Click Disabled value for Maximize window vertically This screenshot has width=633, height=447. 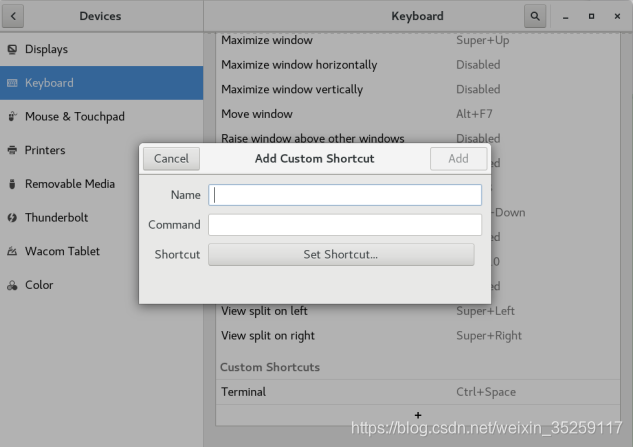tap(478, 89)
